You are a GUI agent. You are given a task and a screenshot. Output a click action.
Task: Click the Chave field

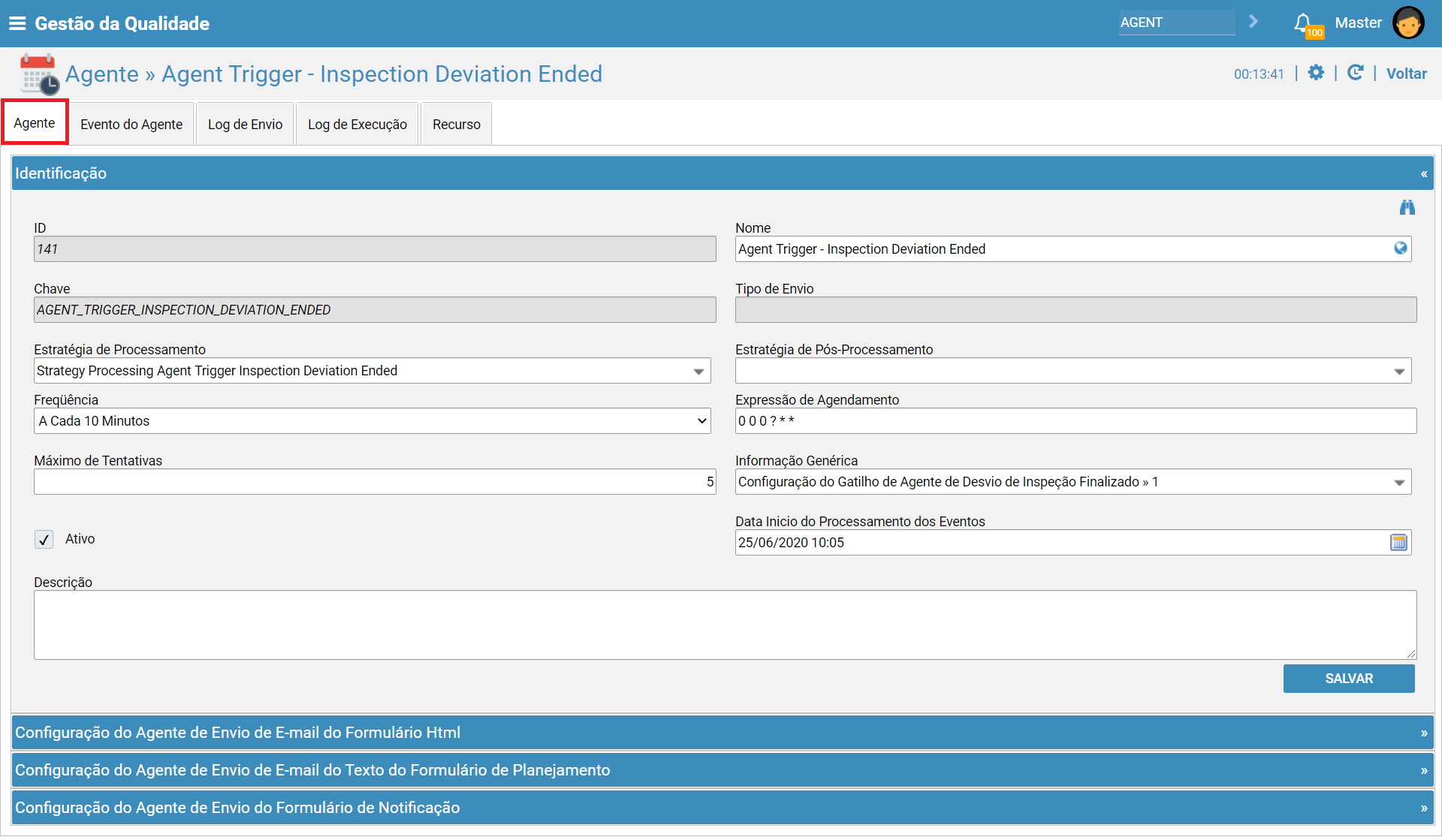[375, 310]
